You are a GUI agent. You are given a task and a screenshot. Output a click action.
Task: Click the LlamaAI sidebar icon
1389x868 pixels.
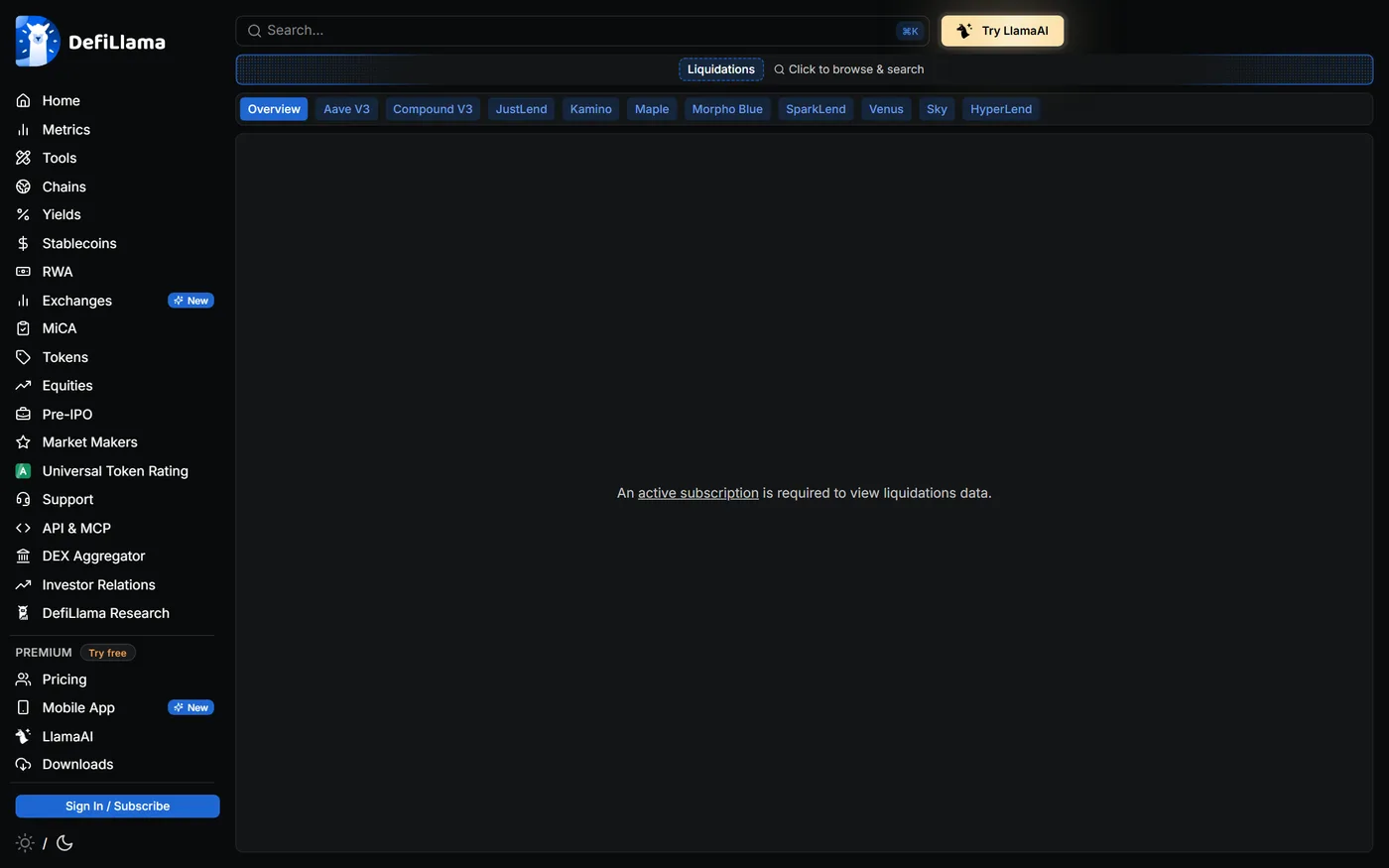click(23, 736)
